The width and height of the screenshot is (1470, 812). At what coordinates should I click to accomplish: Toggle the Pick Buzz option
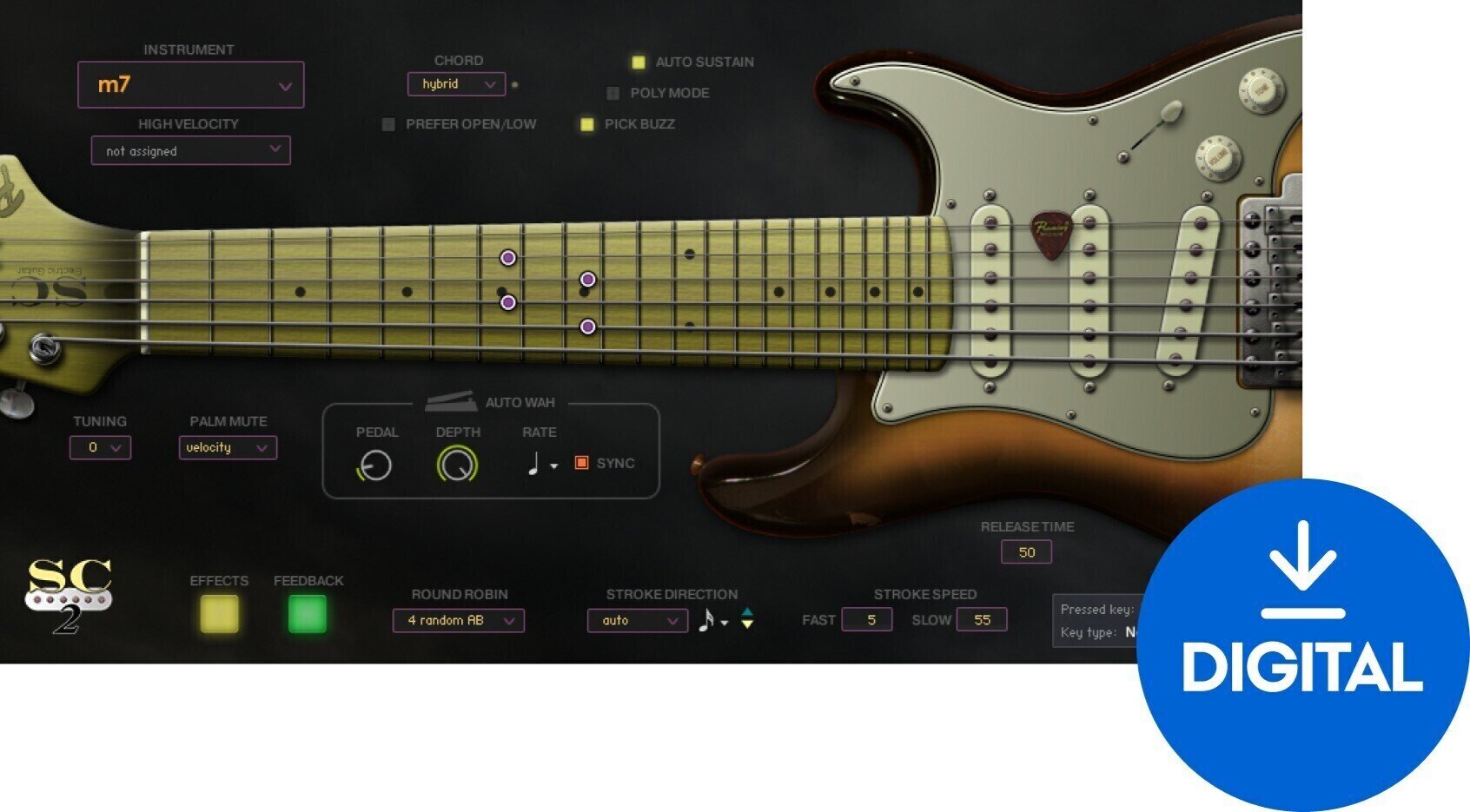coord(587,124)
